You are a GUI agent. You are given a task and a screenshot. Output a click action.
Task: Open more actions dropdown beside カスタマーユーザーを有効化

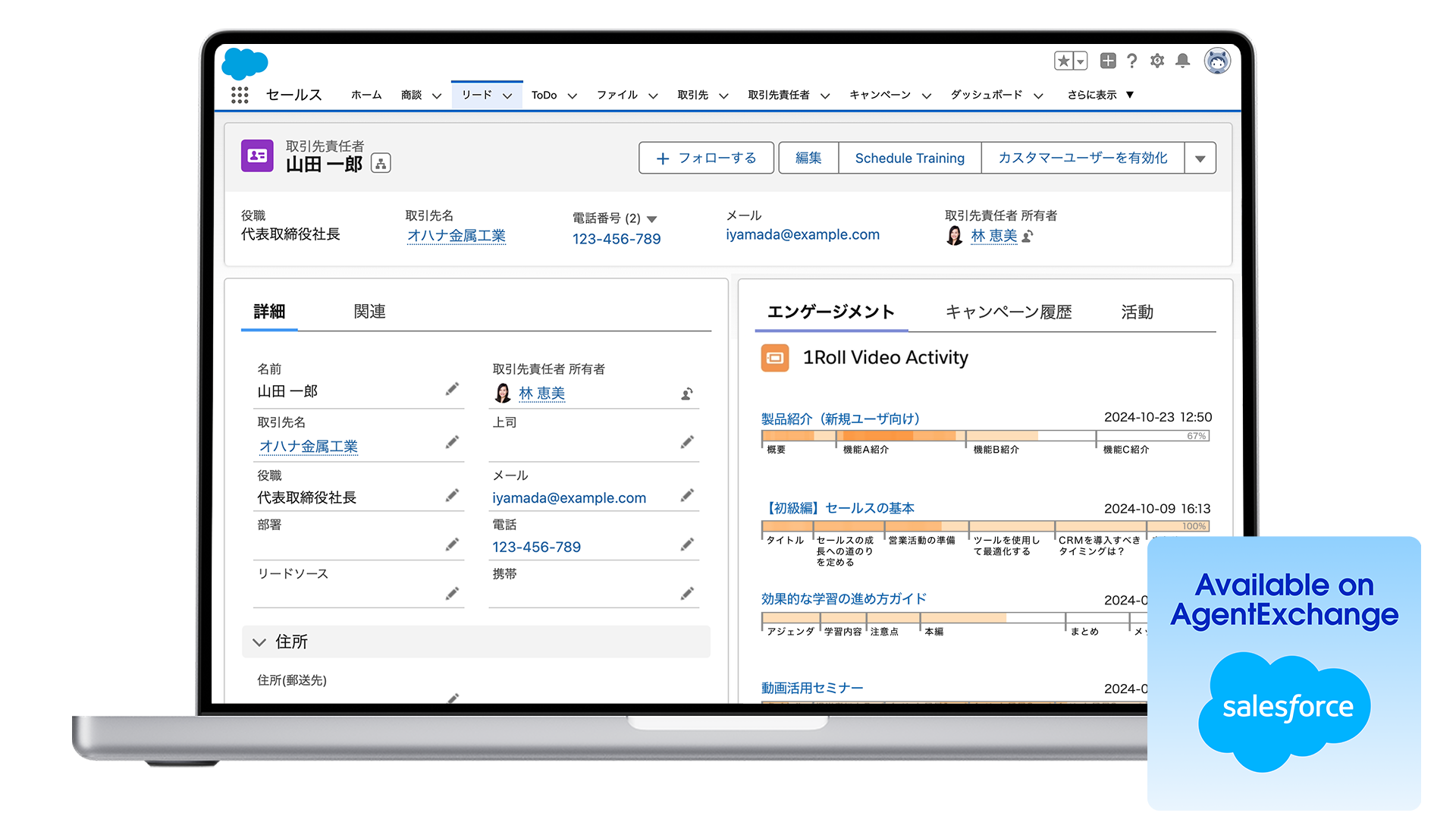[x=1200, y=158]
